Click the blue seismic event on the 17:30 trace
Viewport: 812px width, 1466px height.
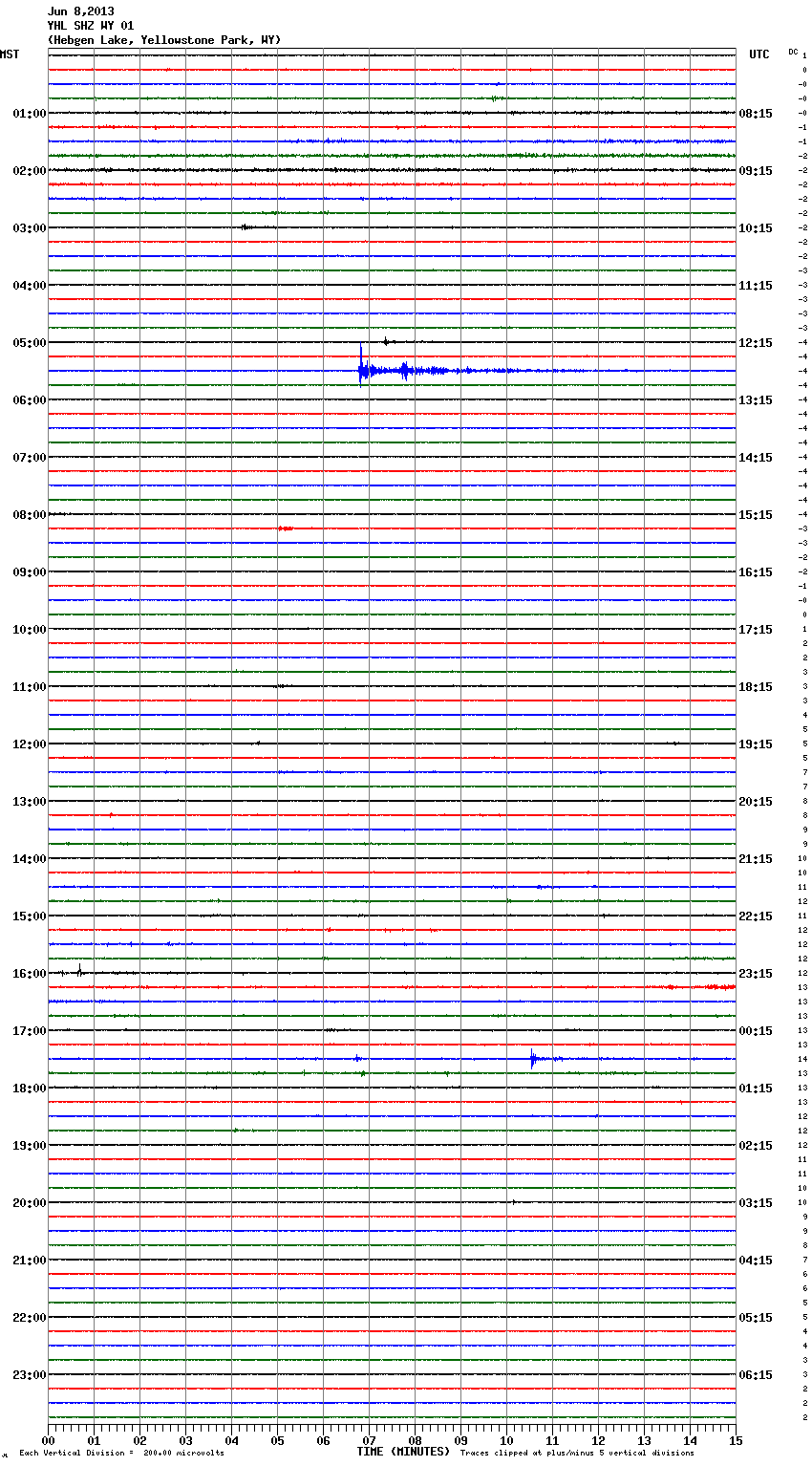coord(533,1058)
